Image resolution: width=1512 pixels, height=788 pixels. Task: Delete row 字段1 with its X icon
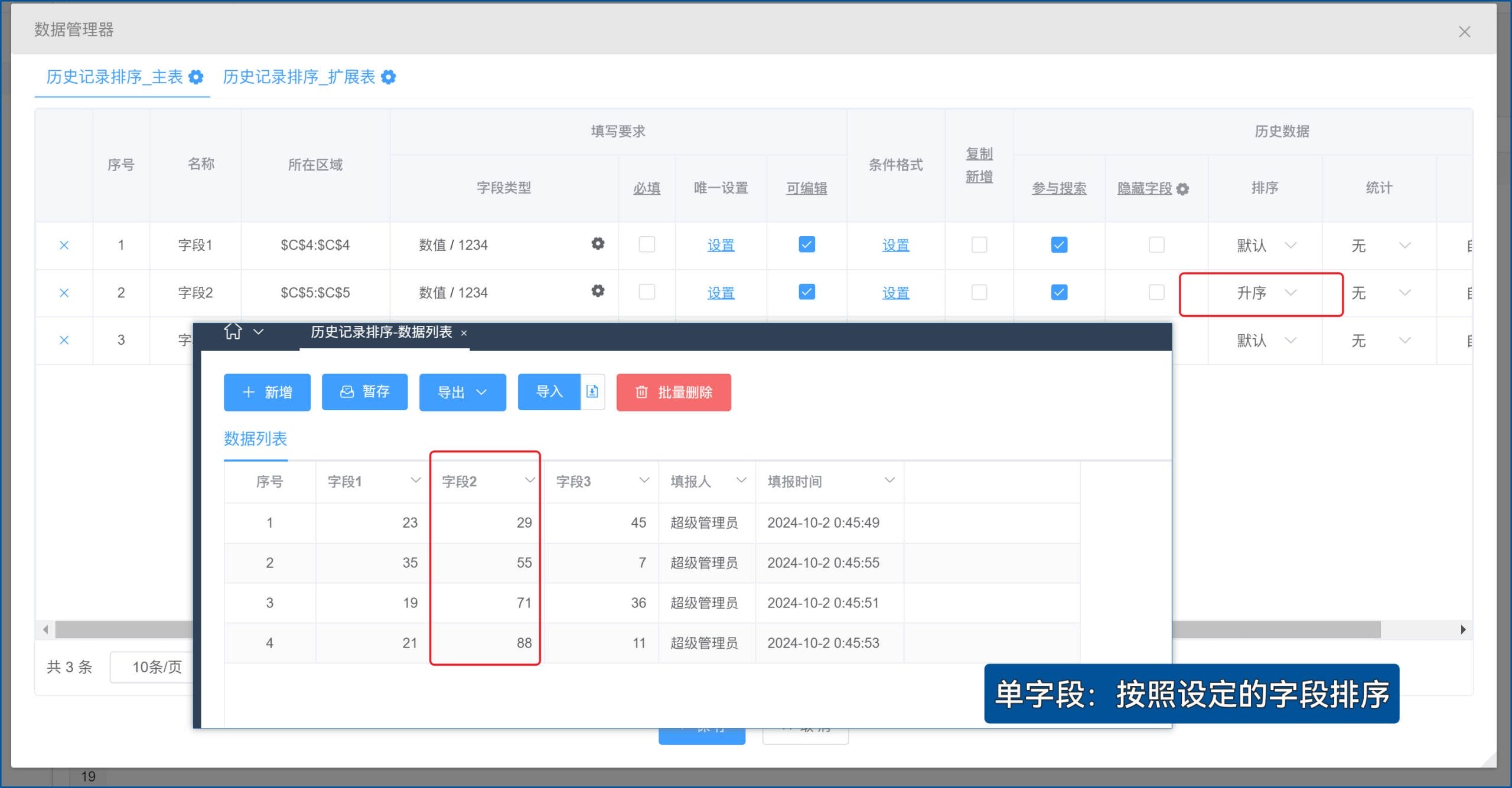(x=64, y=245)
